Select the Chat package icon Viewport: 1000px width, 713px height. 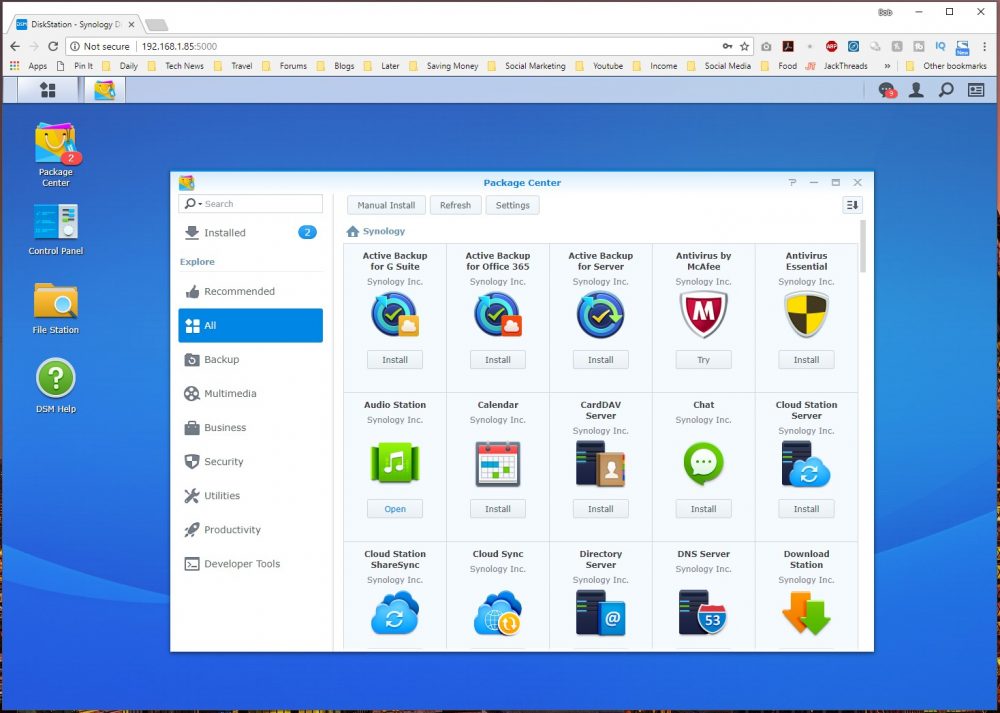click(703, 464)
